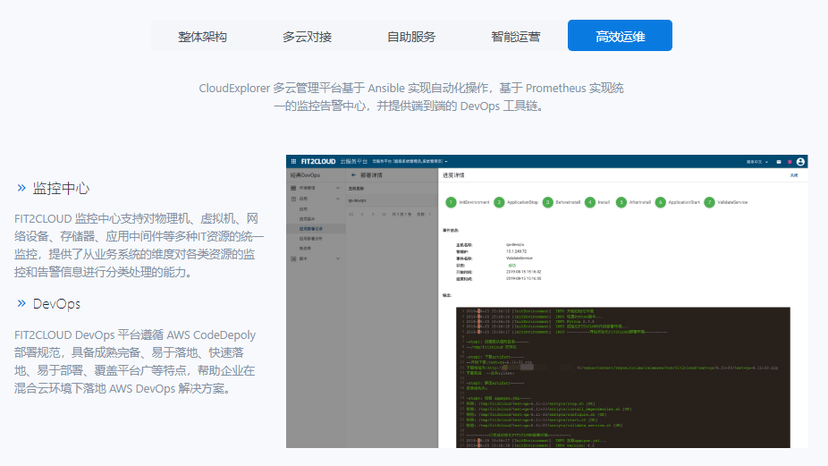This screenshot has width=828, height=466.
Task: Select step 1 InitEnvironment circle
Action: (x=451, y=202)
